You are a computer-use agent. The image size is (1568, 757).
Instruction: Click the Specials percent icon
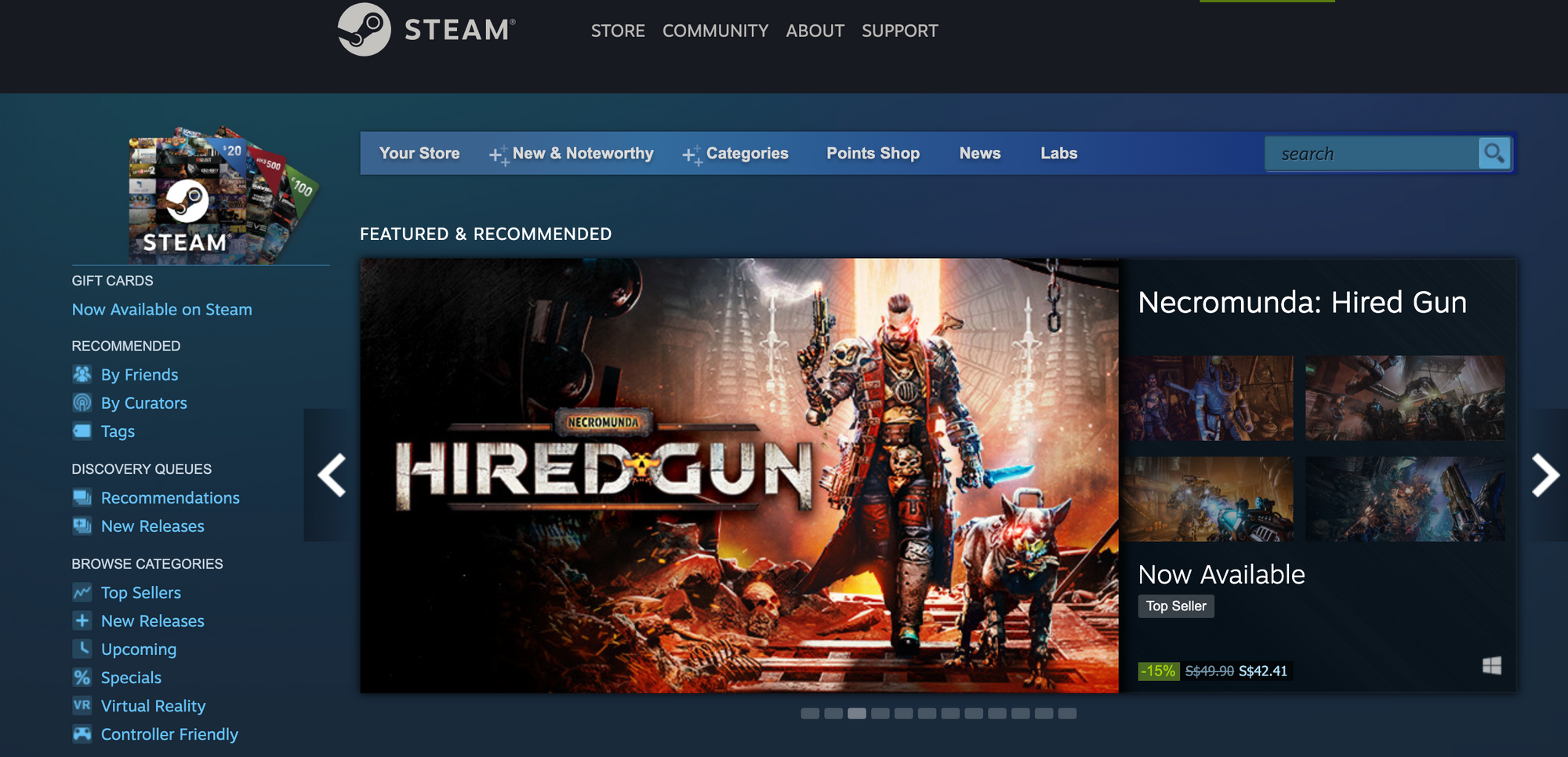coord(82,677)
